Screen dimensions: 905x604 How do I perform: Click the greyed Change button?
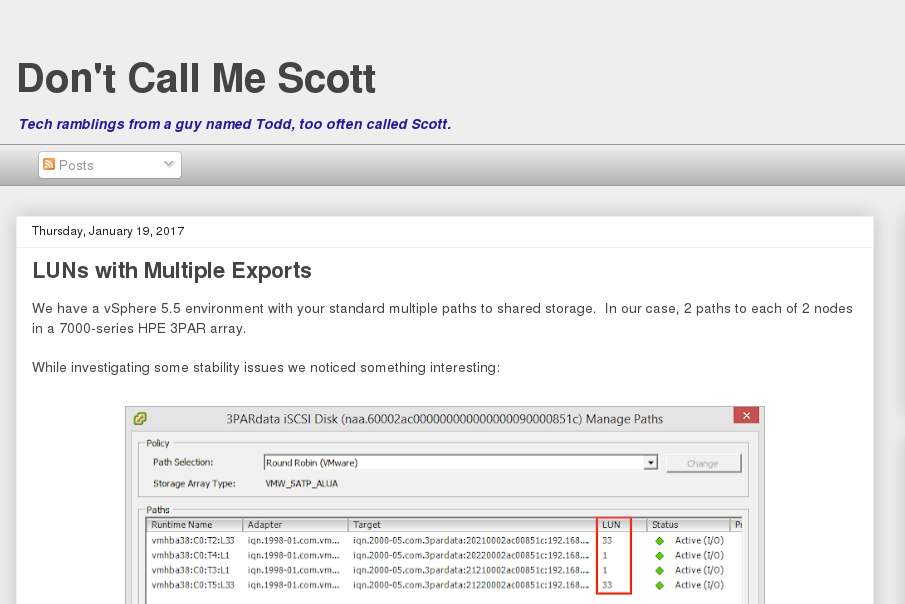tap(703, 463)
